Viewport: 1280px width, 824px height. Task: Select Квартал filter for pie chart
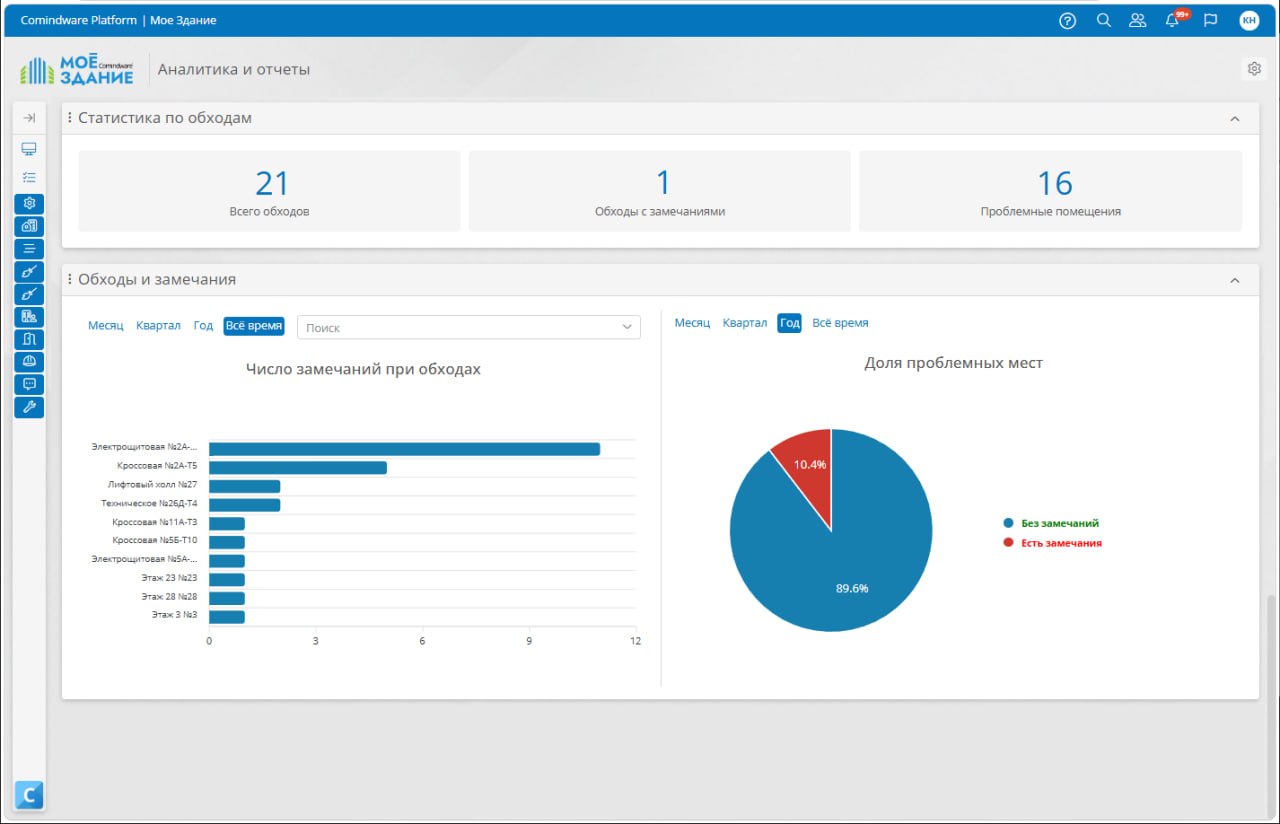point(745,323)
